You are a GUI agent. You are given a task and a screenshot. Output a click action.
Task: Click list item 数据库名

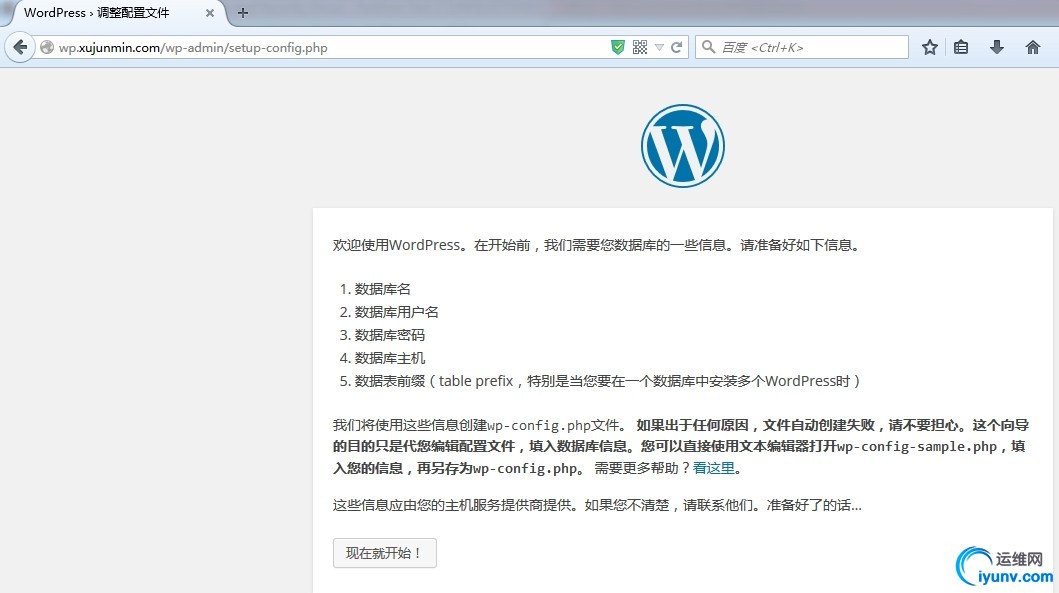[x=382, y=289]
